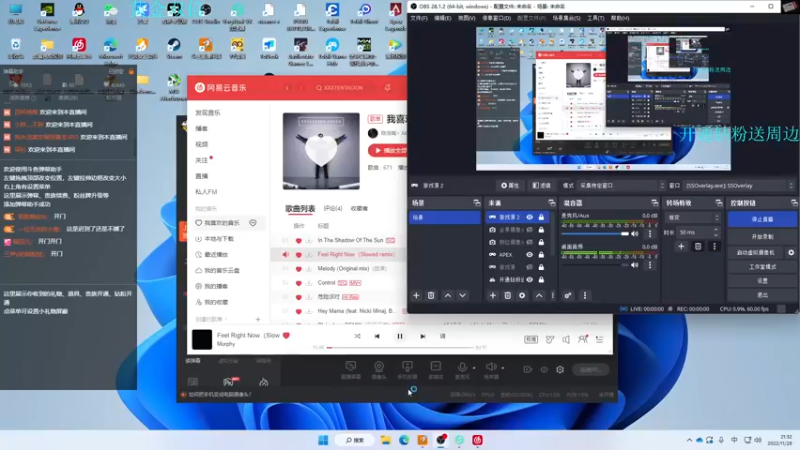Open capture mode dropdown in OBS toolbar
Viewport: 800px width, 450px height.
tap(621, 186)
